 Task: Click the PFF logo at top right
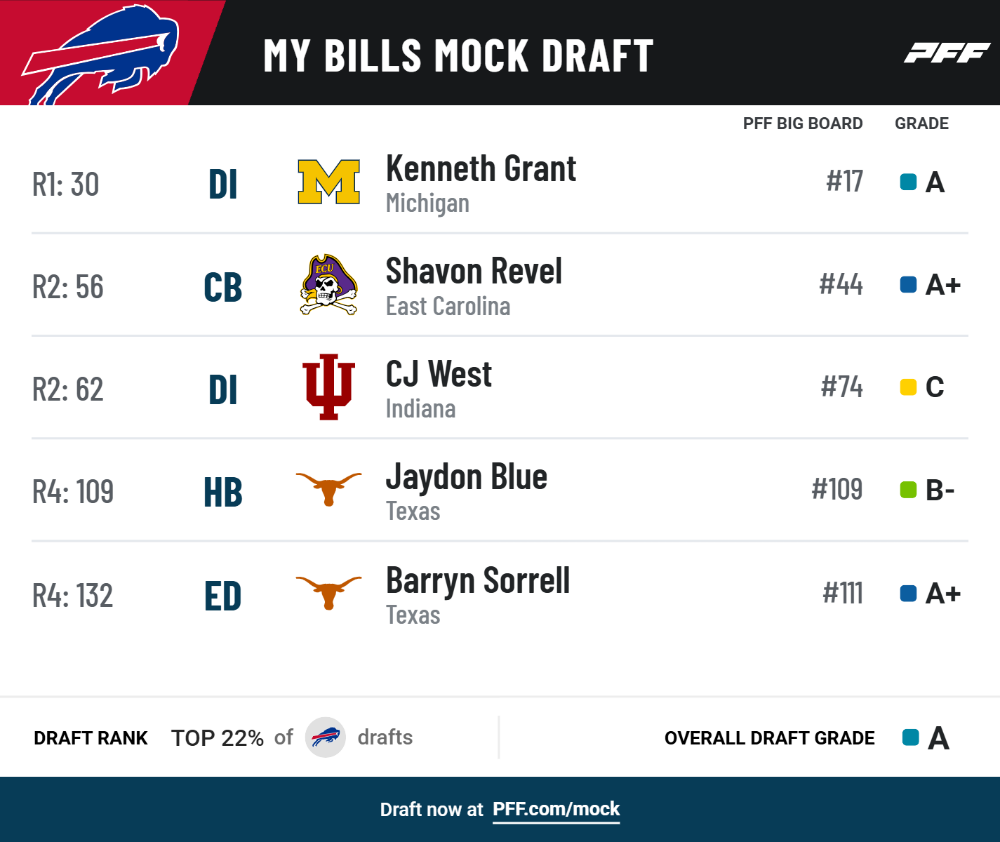coord(947,53)
